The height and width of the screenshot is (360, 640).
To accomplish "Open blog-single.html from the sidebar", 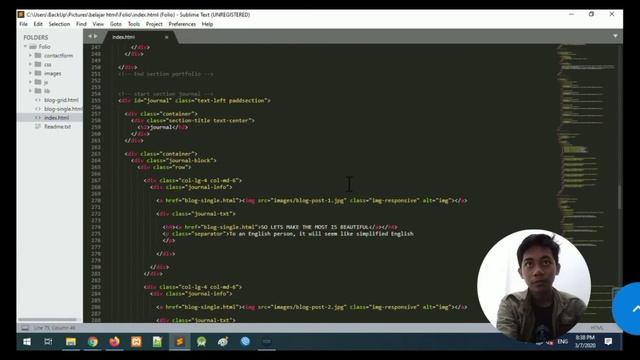I will pos(63,109).
